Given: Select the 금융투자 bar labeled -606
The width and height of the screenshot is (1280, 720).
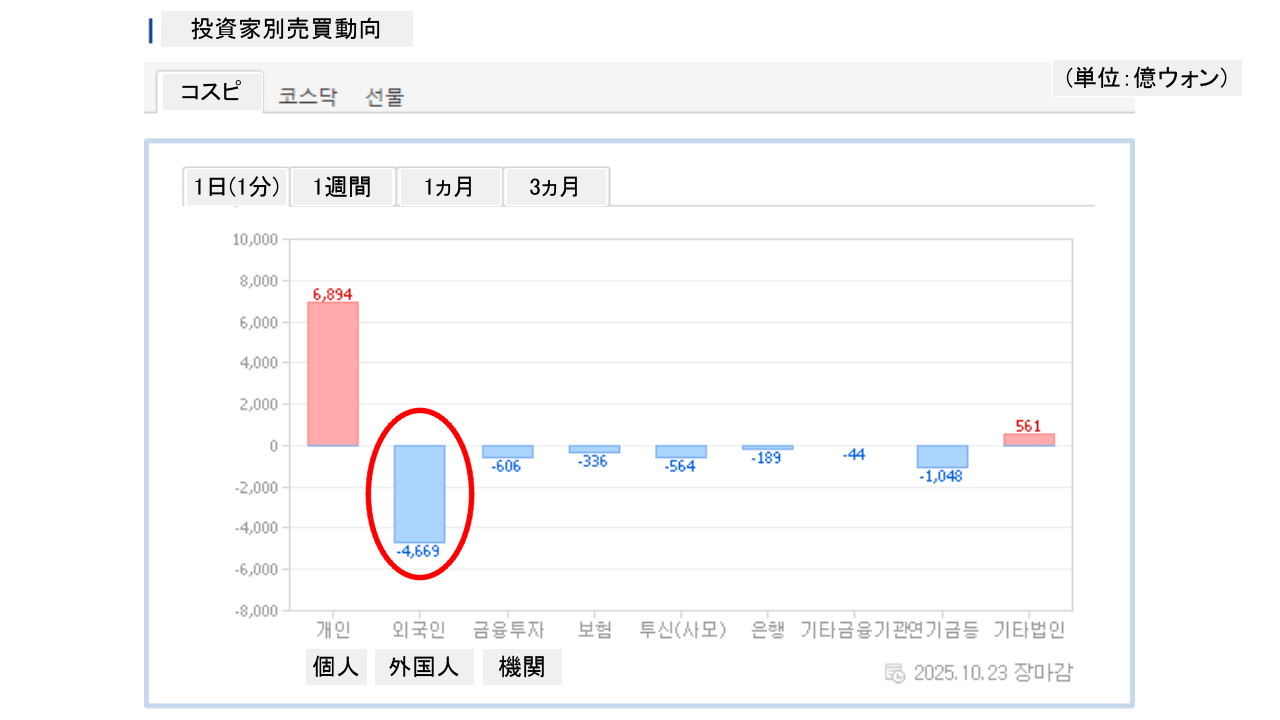Looking at the screenshot, I should (x=507, y=452).
